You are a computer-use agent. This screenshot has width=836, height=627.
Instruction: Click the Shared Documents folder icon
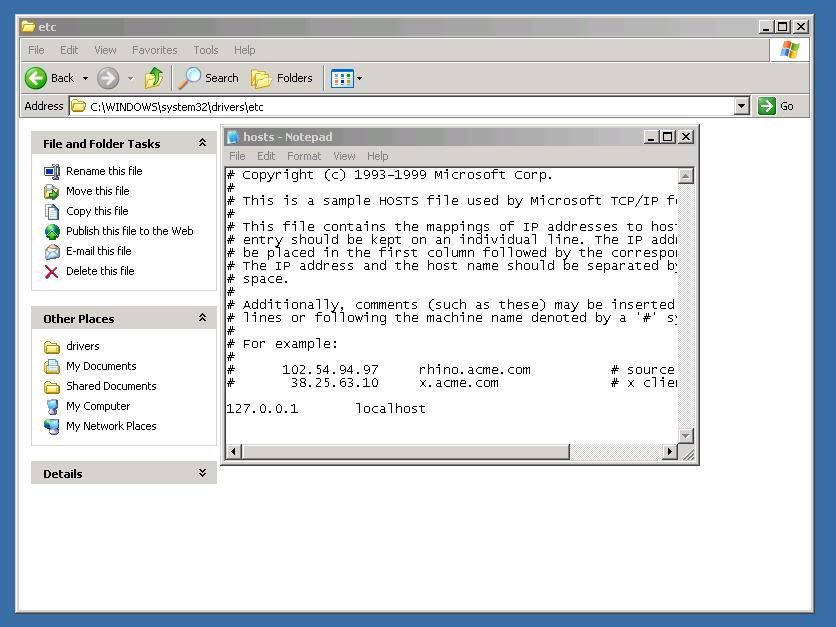click(x=52, y=387)
